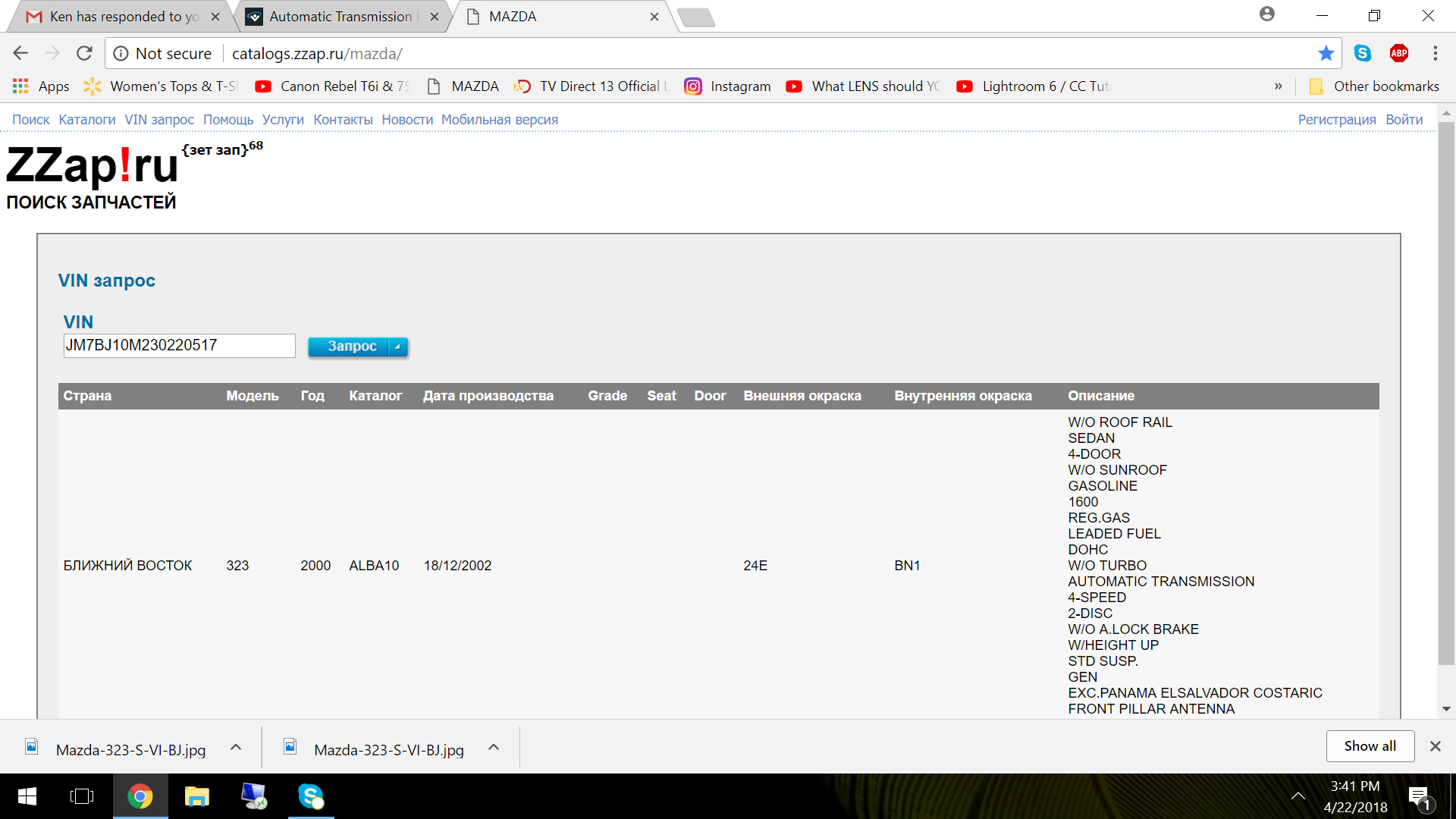Click the Регистрация link
Viewport: 1456px width, 819px height.
pos(1336,120)
